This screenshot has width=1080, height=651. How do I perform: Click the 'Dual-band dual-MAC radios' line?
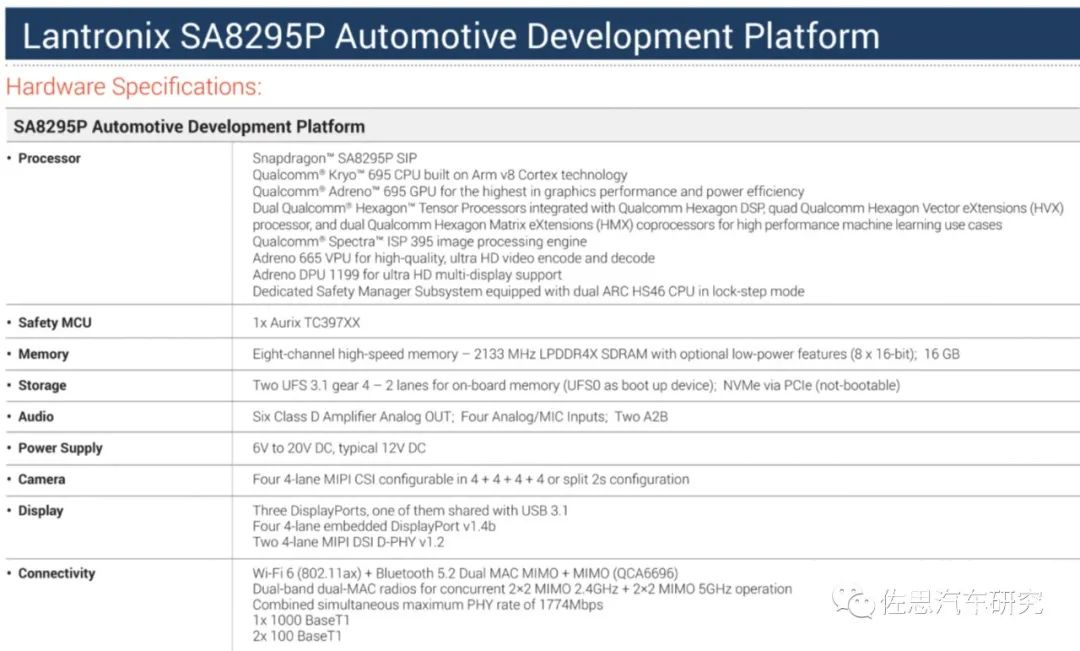point(522,589)
